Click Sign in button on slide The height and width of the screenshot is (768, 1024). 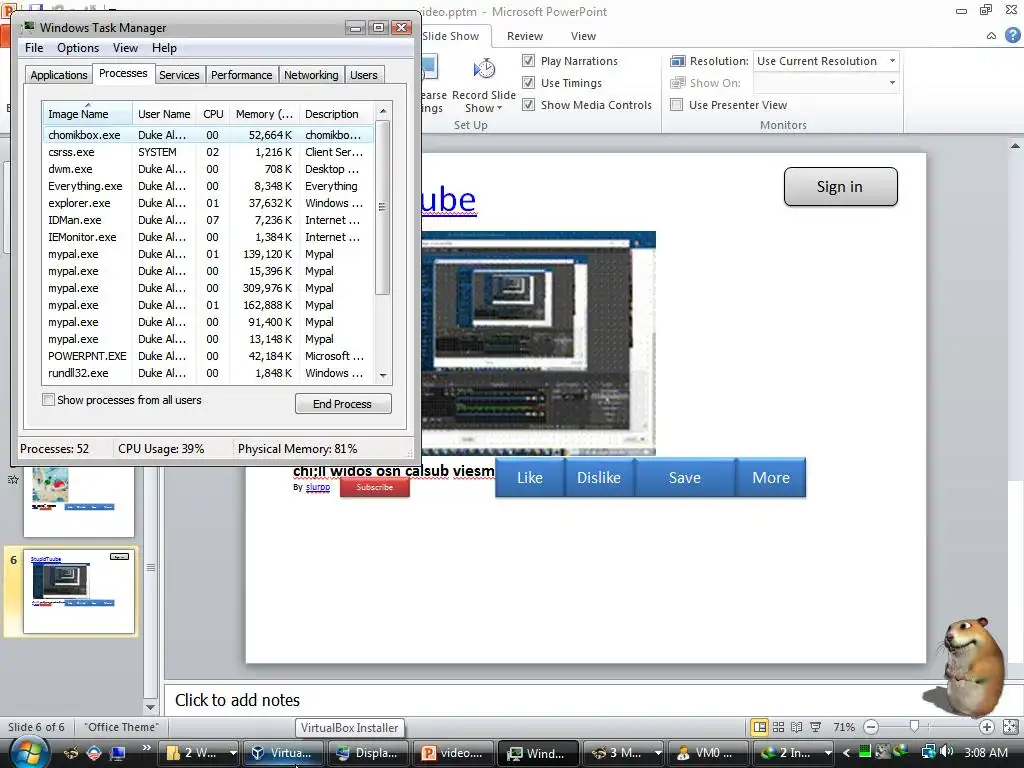[x=840, y=187]
